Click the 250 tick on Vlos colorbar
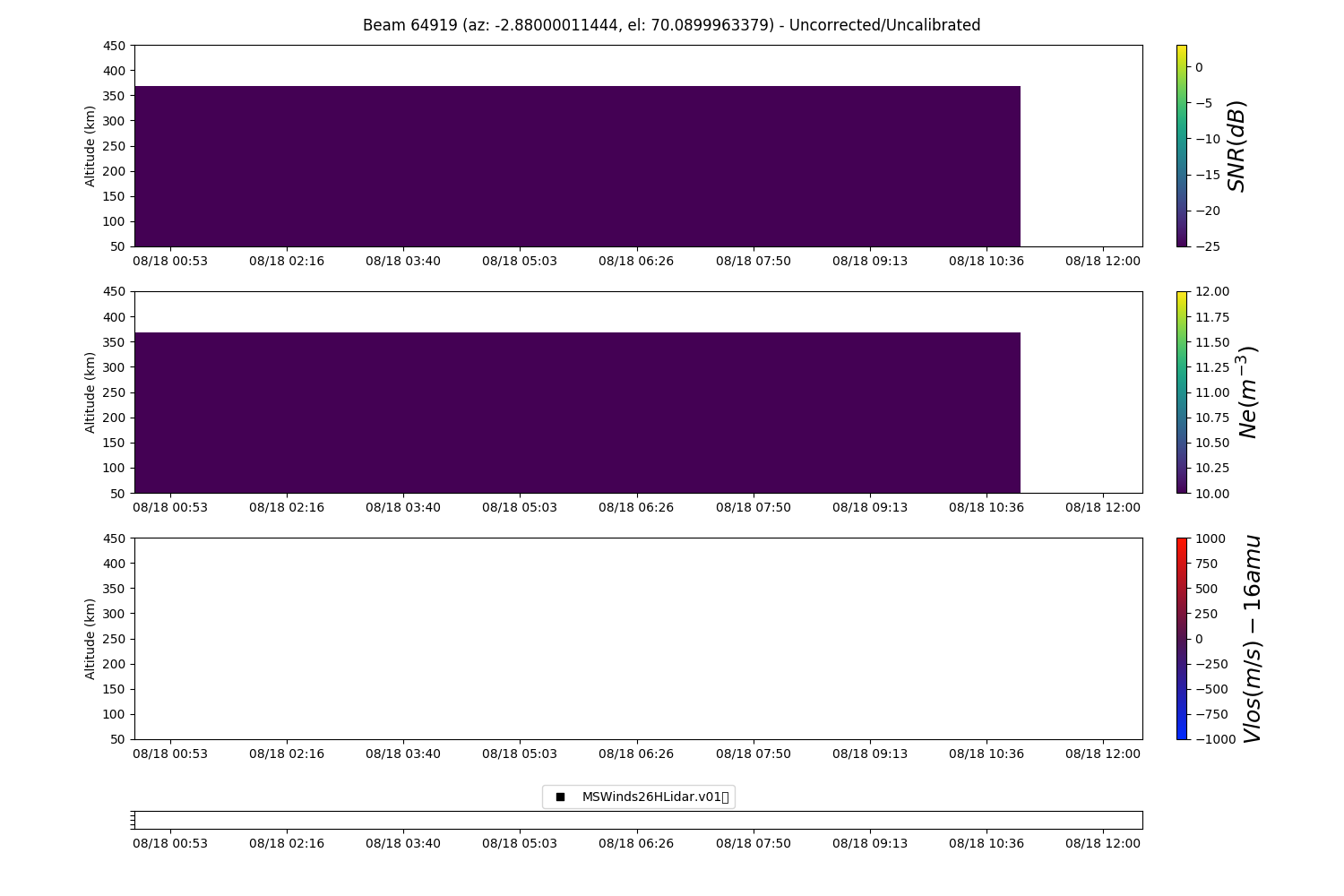Viewport: 1344px width, 896px height. (1206, 613)
